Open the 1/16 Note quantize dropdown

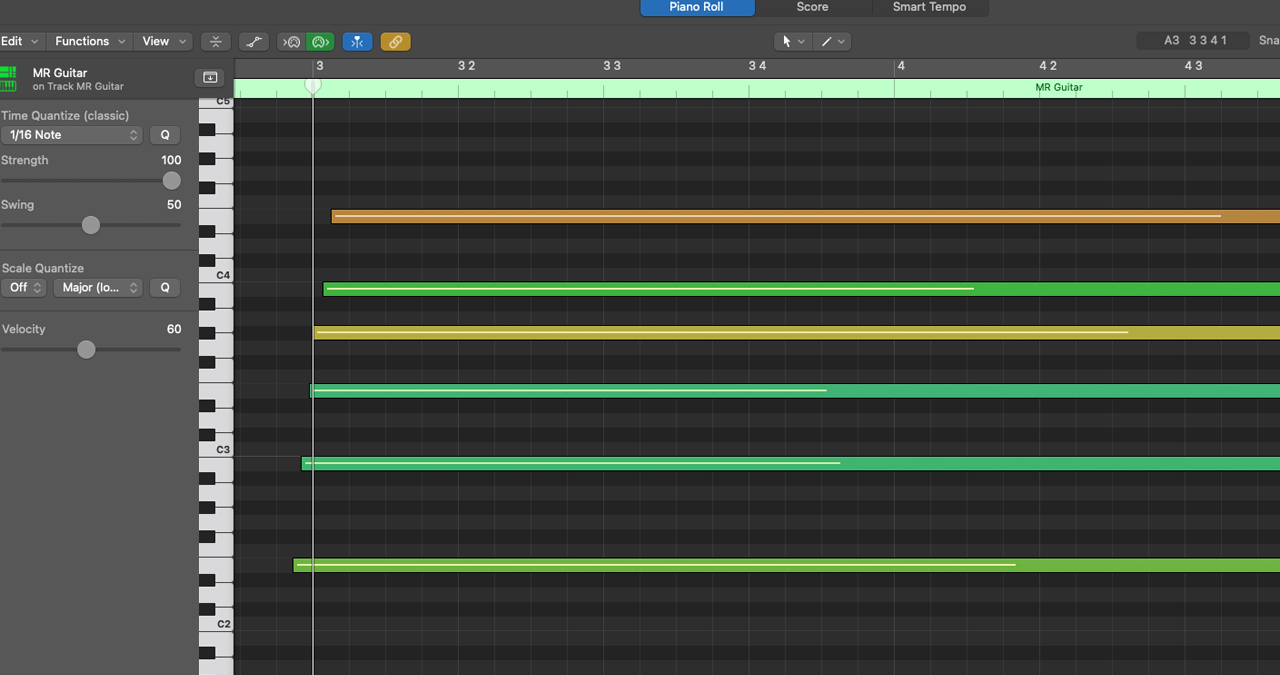72,135
